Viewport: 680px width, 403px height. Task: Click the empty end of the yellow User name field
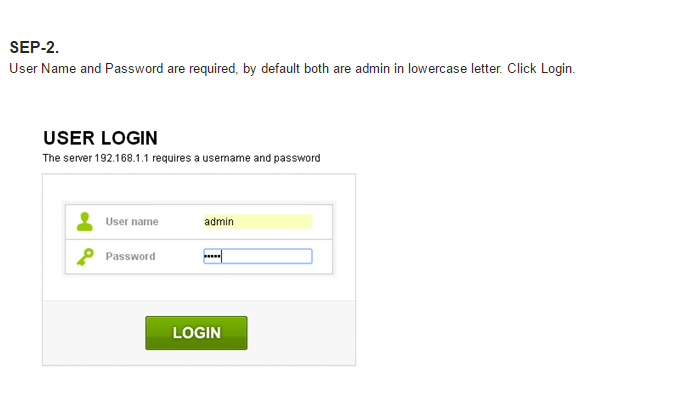pyautogui.click(x=273, y=221)
